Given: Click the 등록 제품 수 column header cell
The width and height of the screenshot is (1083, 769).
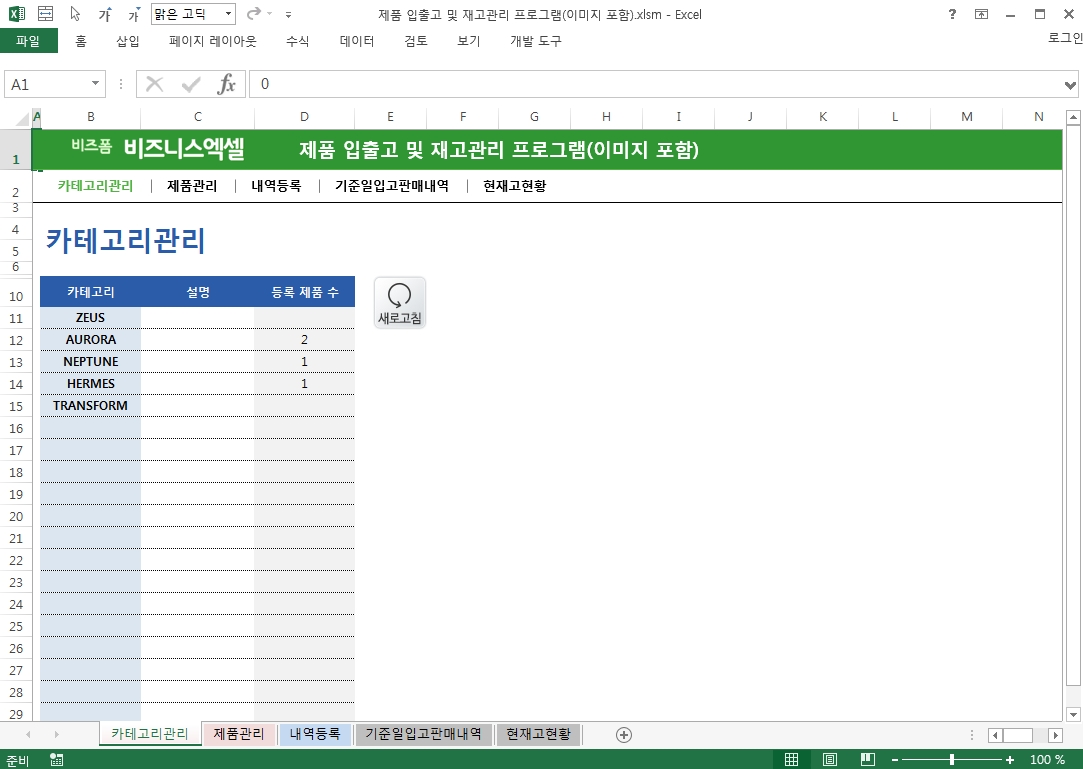Looking at the screenshot, I should click(x=305, y=292).
